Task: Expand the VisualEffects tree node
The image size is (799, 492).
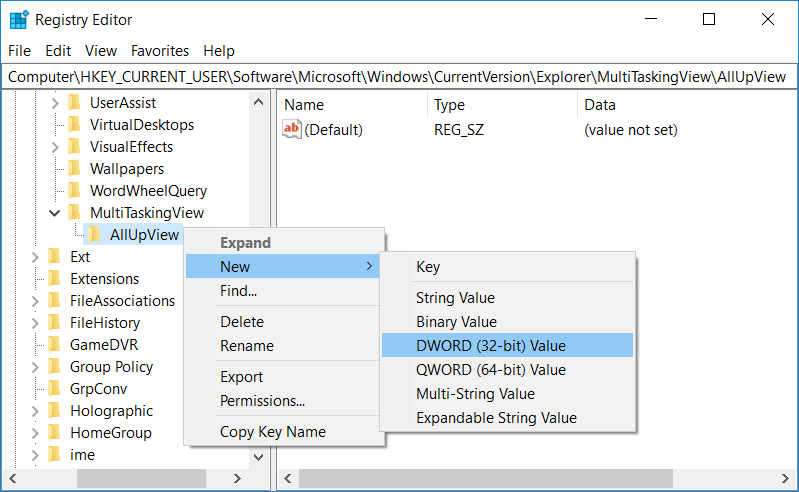Action: [x=54, y=147]
